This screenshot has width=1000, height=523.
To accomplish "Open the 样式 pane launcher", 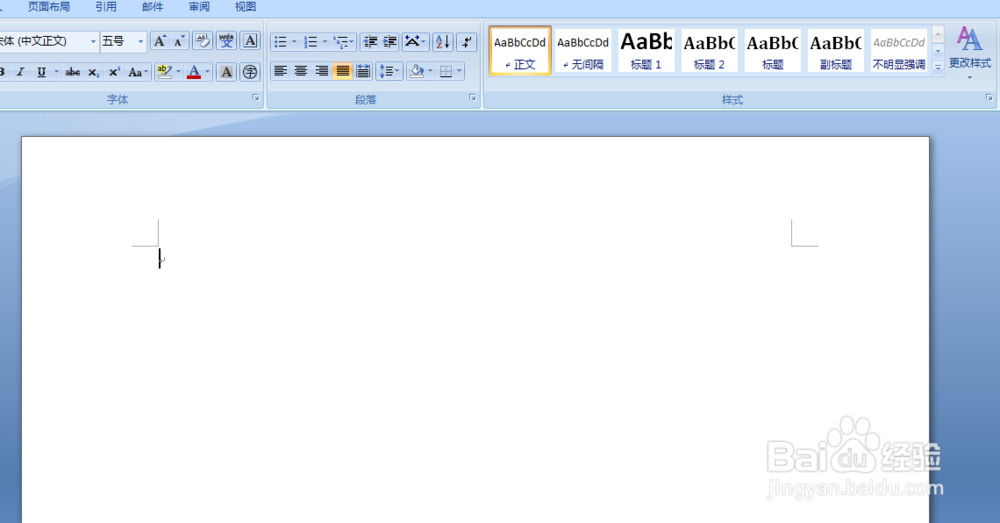I will tap(989, 98).
